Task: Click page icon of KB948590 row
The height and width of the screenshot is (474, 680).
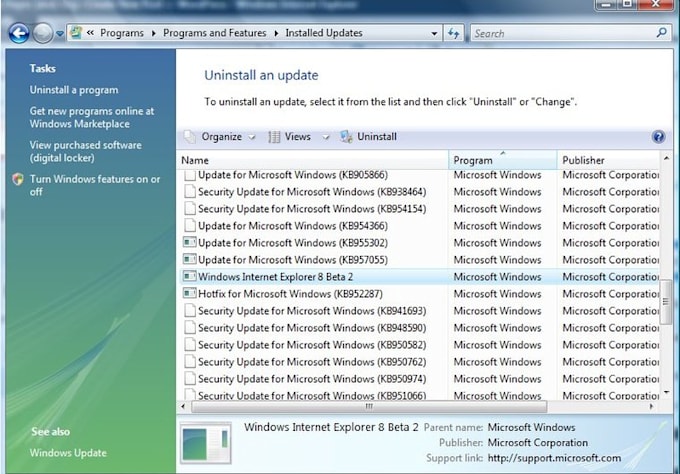Action: 190,327
